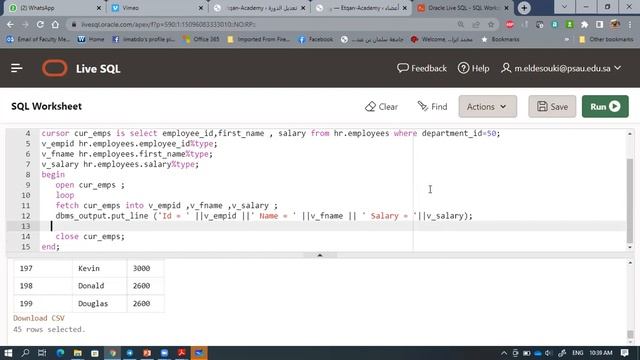This screenshot has width=640, height=360.
Task: Open the Extensions puzzle icon
Action: coord(584,24)
